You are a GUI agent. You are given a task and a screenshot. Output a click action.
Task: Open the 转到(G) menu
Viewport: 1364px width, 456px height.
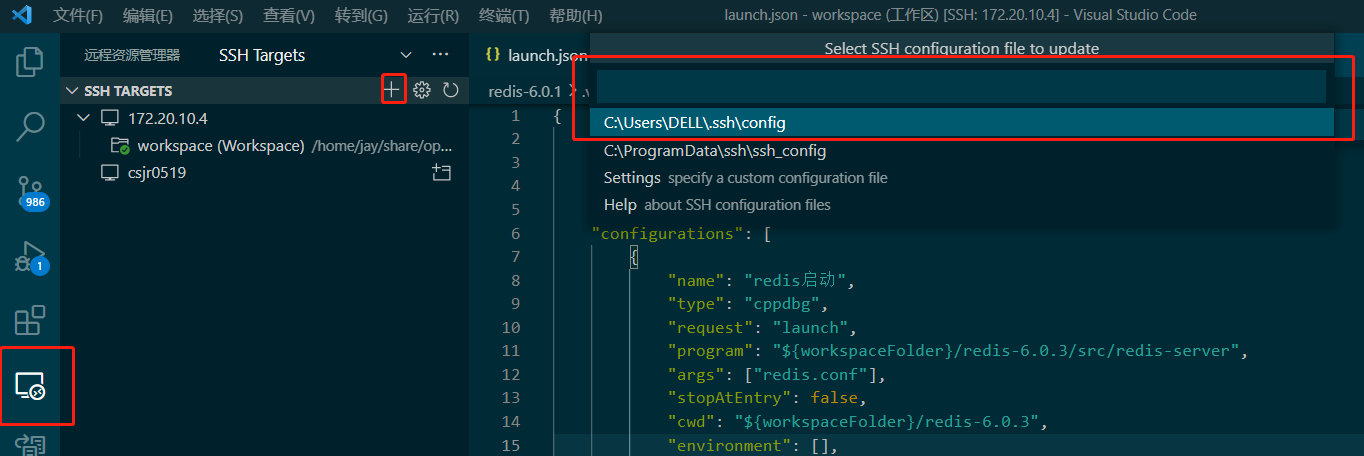click(x=362, y=15)
